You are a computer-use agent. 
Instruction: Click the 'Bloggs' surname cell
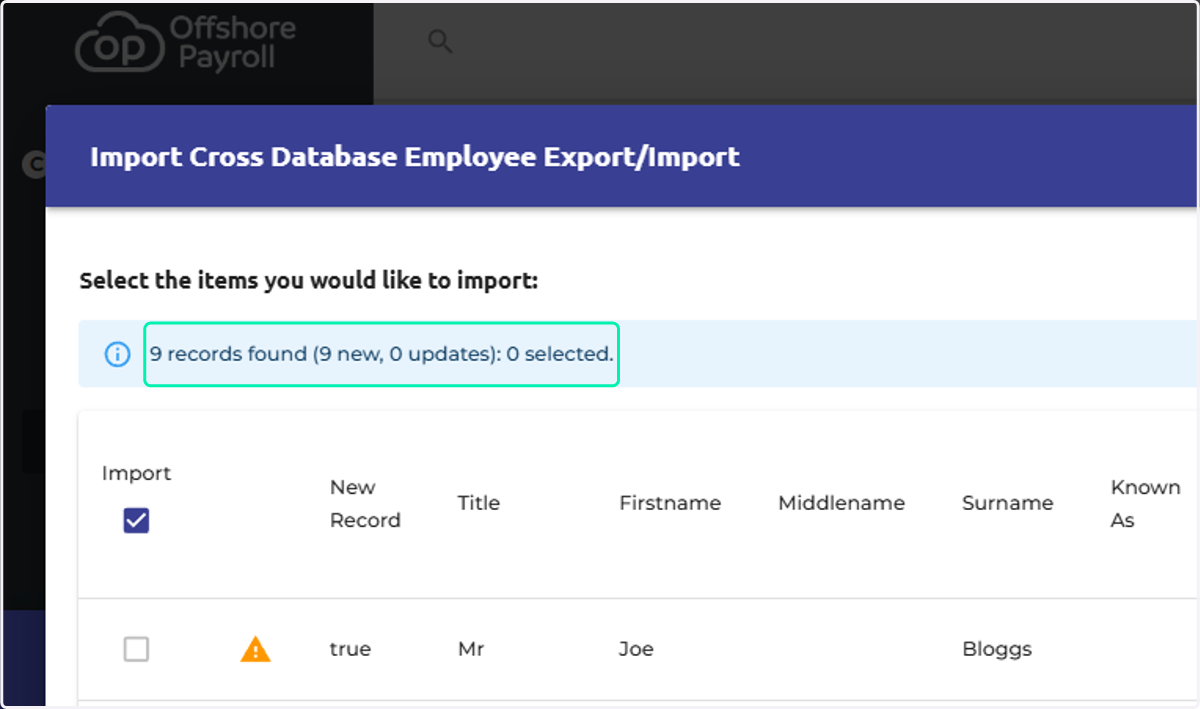click(x=997, y=650)
